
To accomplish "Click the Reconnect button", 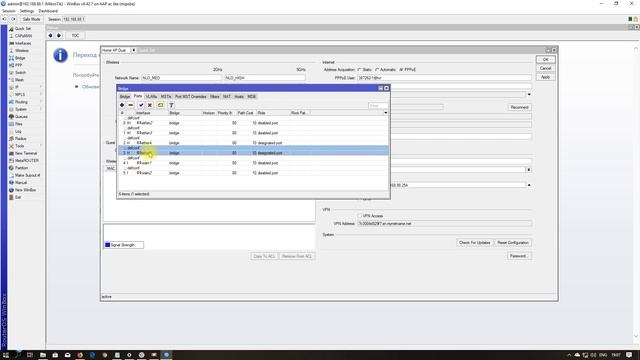I will point(520,107).
